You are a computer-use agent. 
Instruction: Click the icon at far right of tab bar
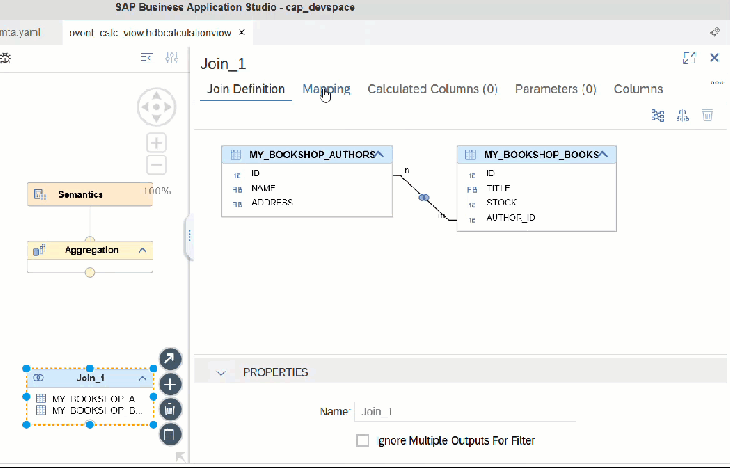point(714,32)
